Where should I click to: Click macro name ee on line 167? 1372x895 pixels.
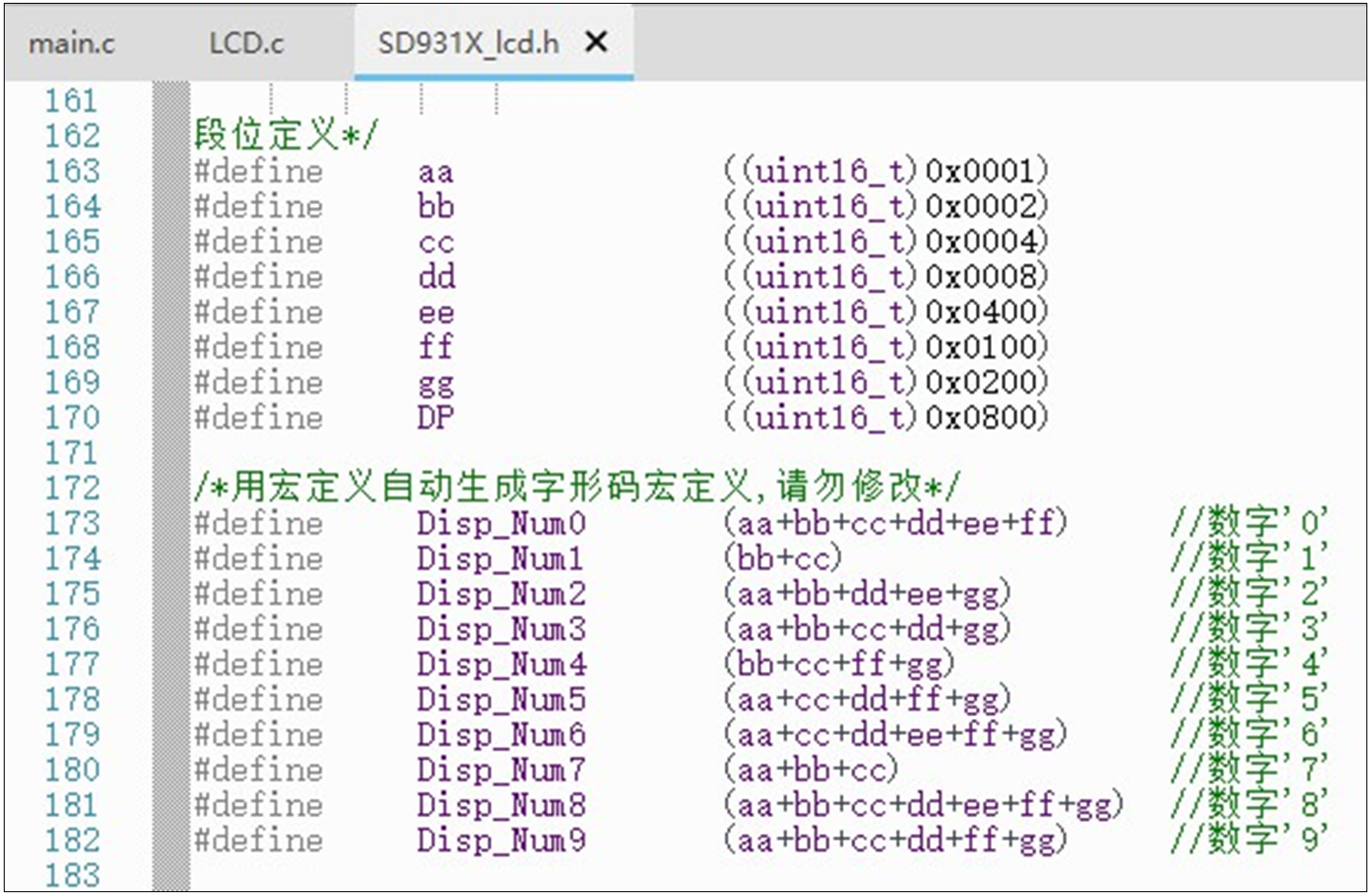pyautogui.click(x=435, y=313)
